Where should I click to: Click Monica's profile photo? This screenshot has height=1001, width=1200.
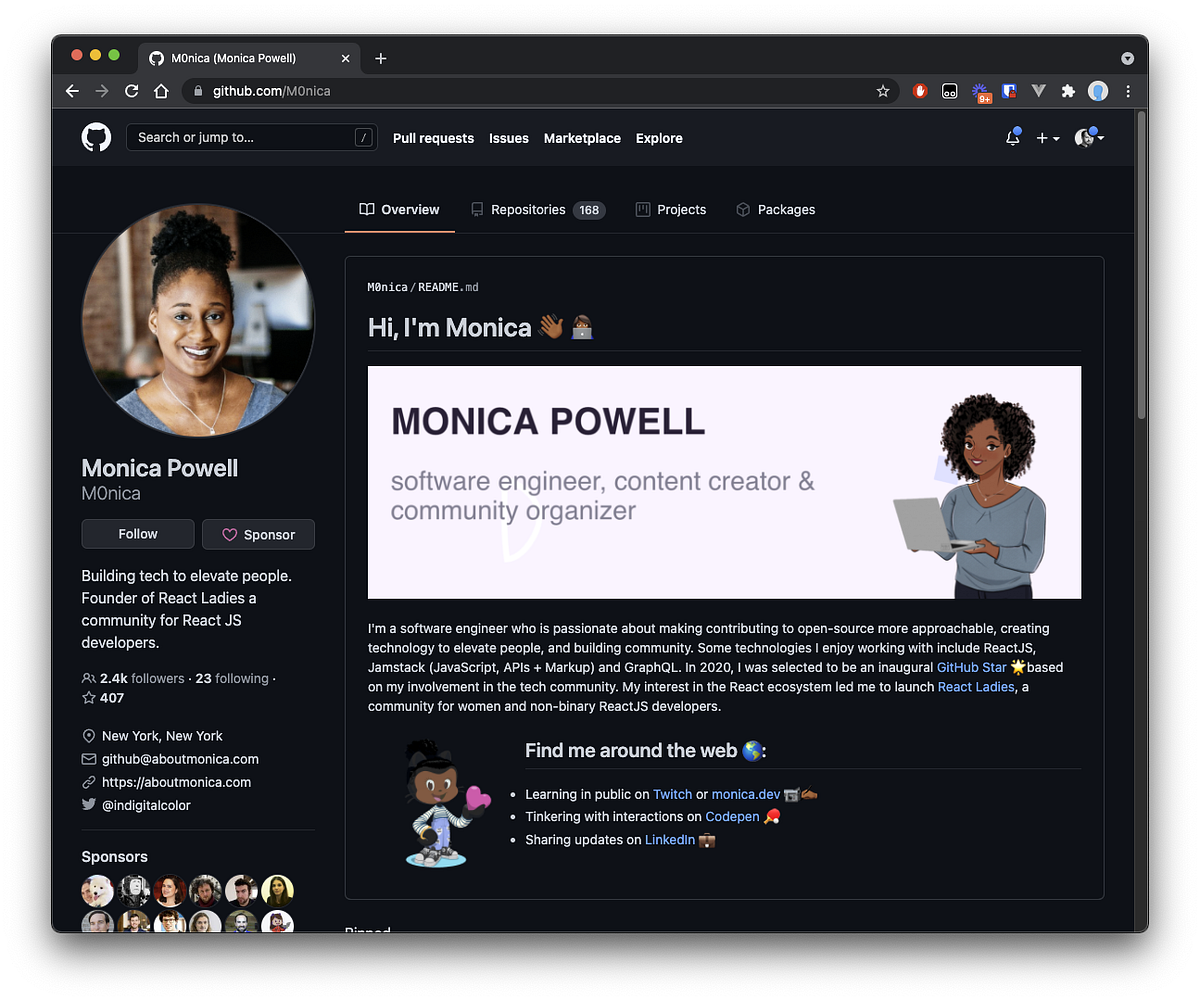198,320
